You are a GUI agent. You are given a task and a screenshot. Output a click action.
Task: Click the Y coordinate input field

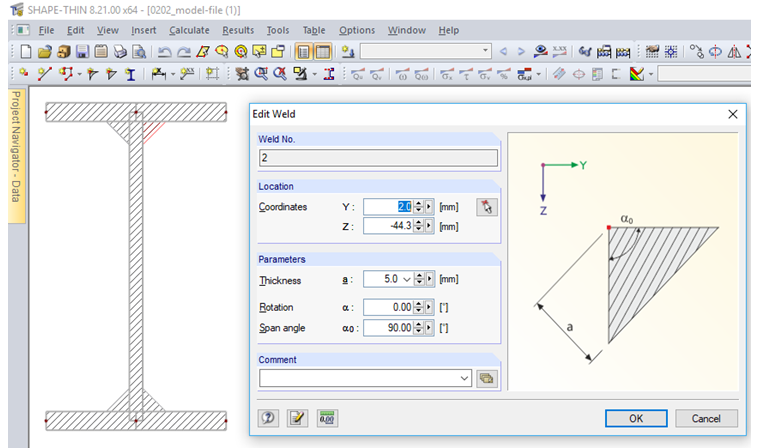point(388,207)
